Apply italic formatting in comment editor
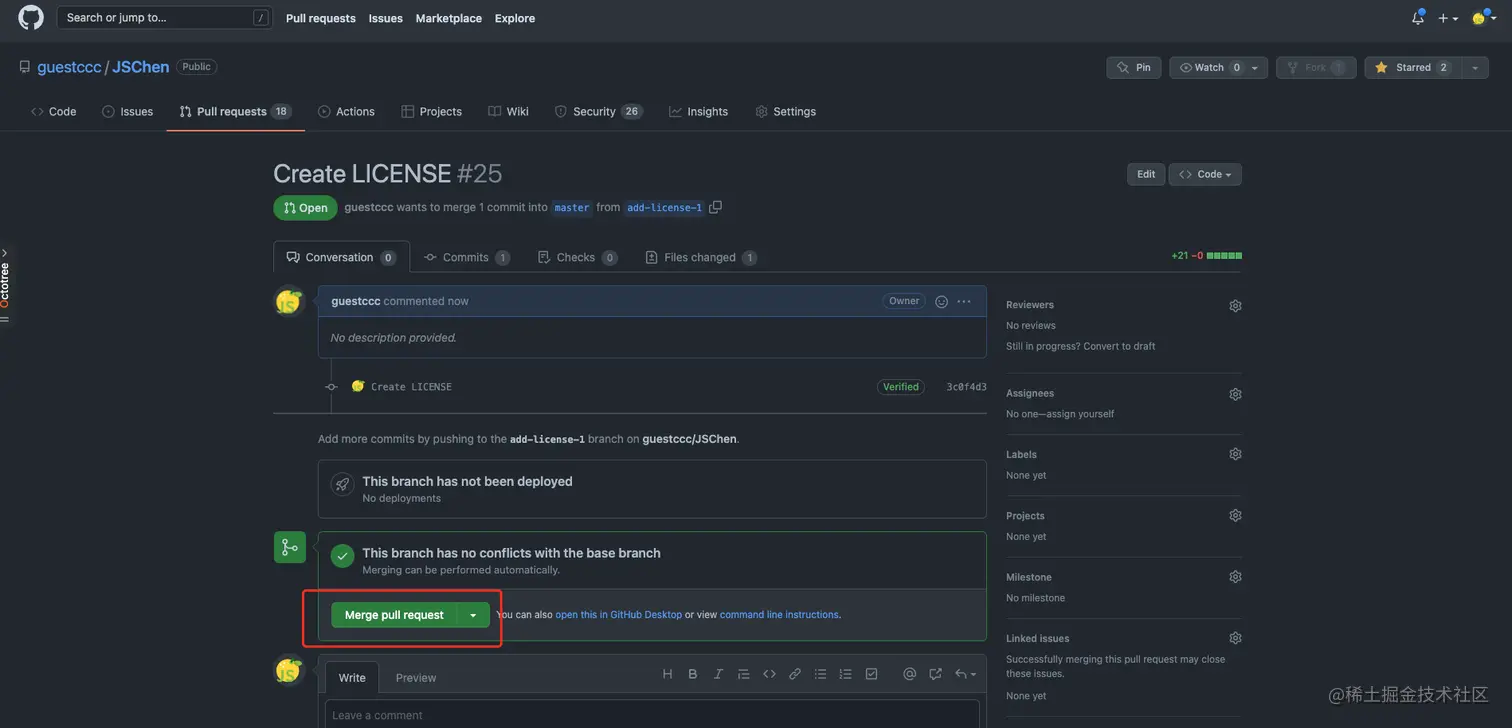This screenshot has height=728, width=1512. (718, 674)
